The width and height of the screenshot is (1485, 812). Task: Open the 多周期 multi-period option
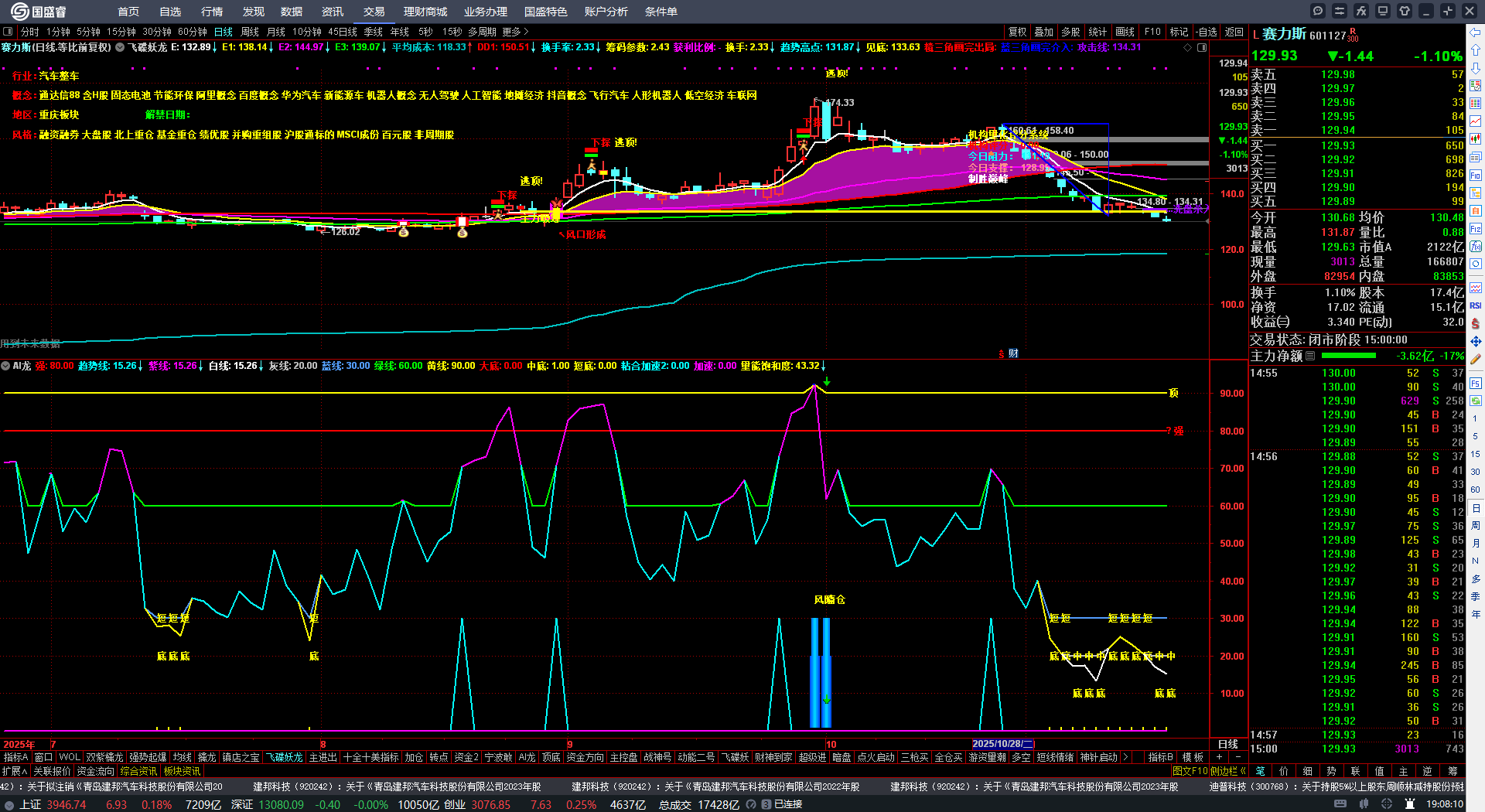click(482, 32)
